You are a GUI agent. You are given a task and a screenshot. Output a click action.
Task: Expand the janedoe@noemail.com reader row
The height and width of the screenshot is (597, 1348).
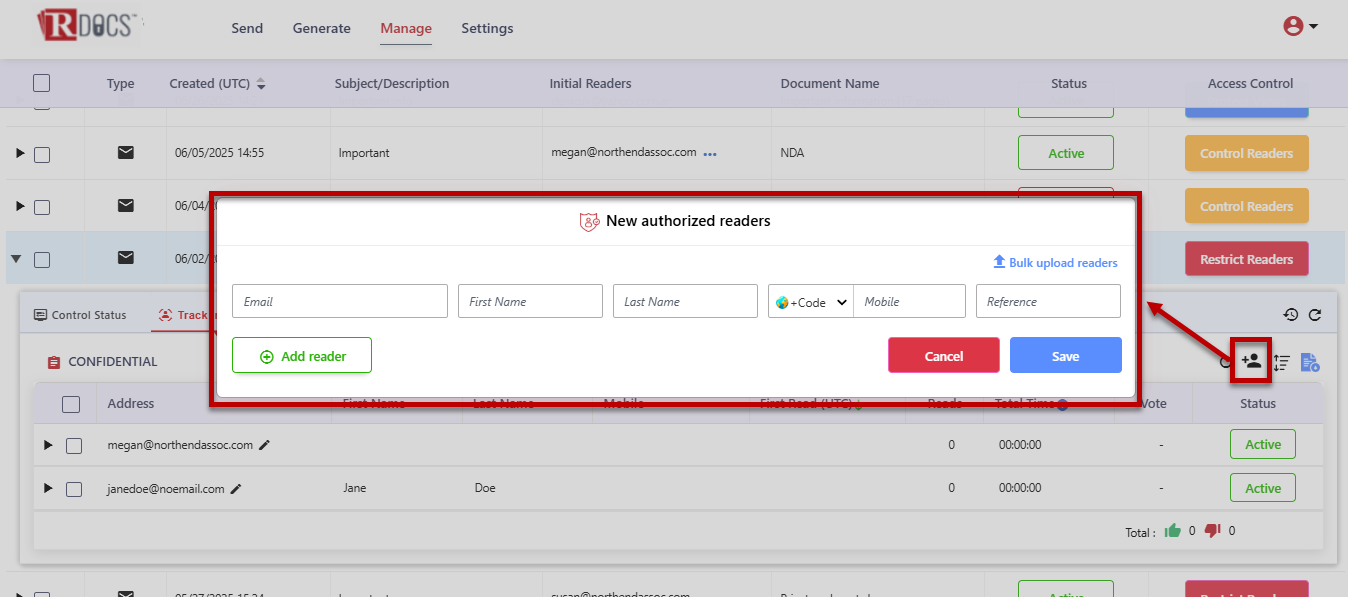point(48,488)
